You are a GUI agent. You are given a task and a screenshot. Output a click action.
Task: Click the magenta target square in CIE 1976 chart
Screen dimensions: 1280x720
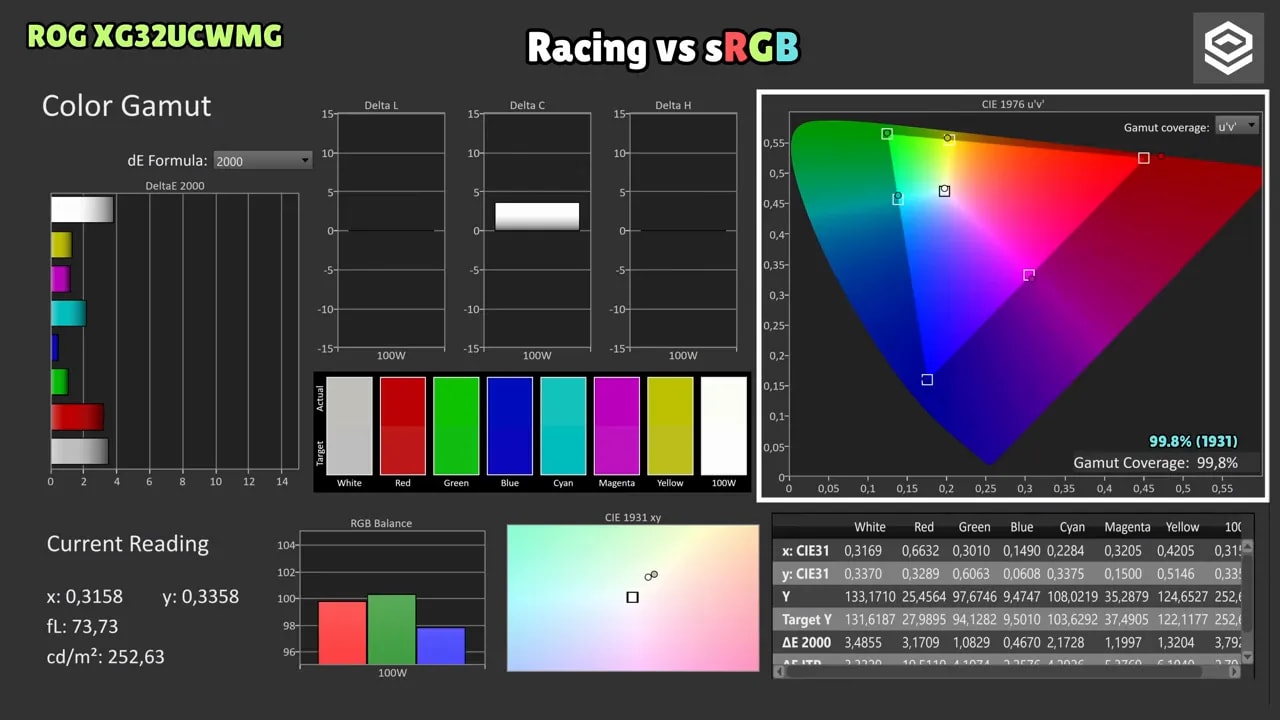[1029, 275]
